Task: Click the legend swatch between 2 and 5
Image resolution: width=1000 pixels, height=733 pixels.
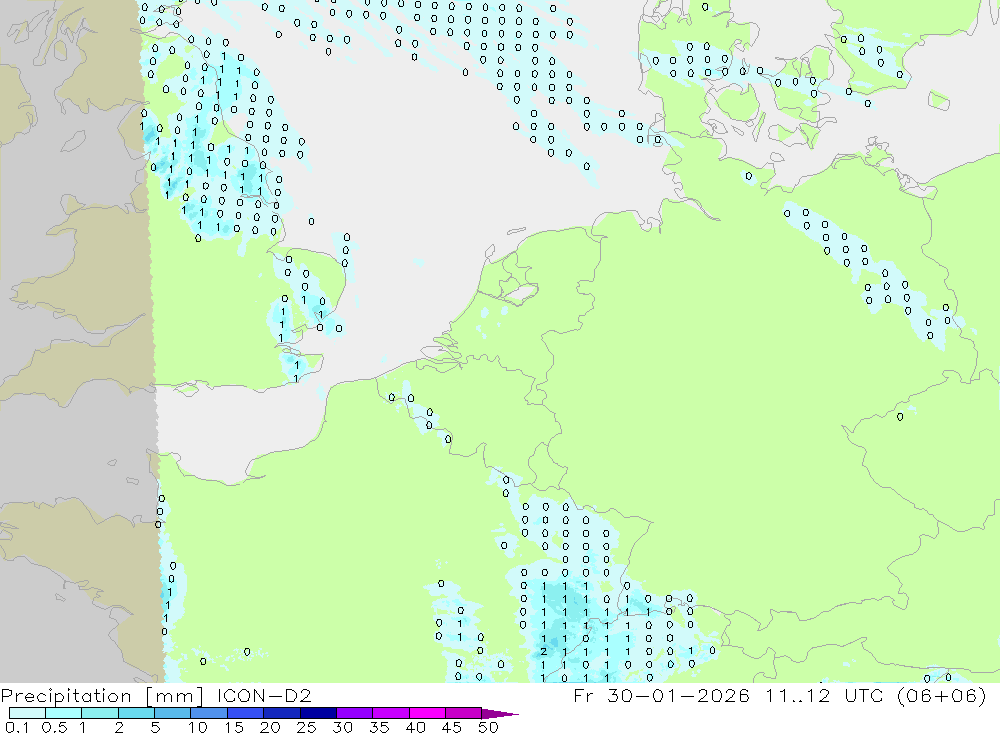Action: pos(136,713)
